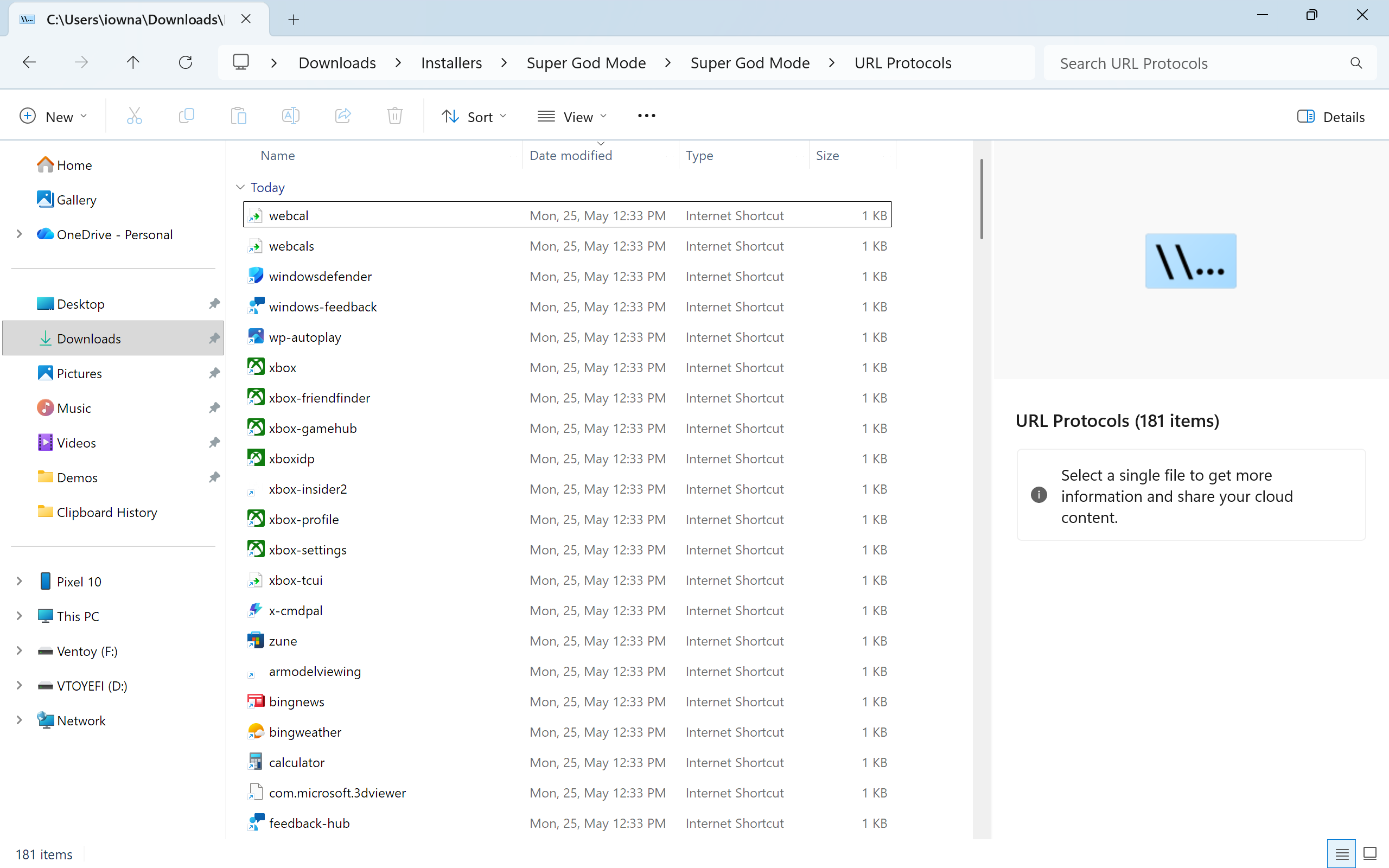Click the Cut scissors icon

pos(135,117)
